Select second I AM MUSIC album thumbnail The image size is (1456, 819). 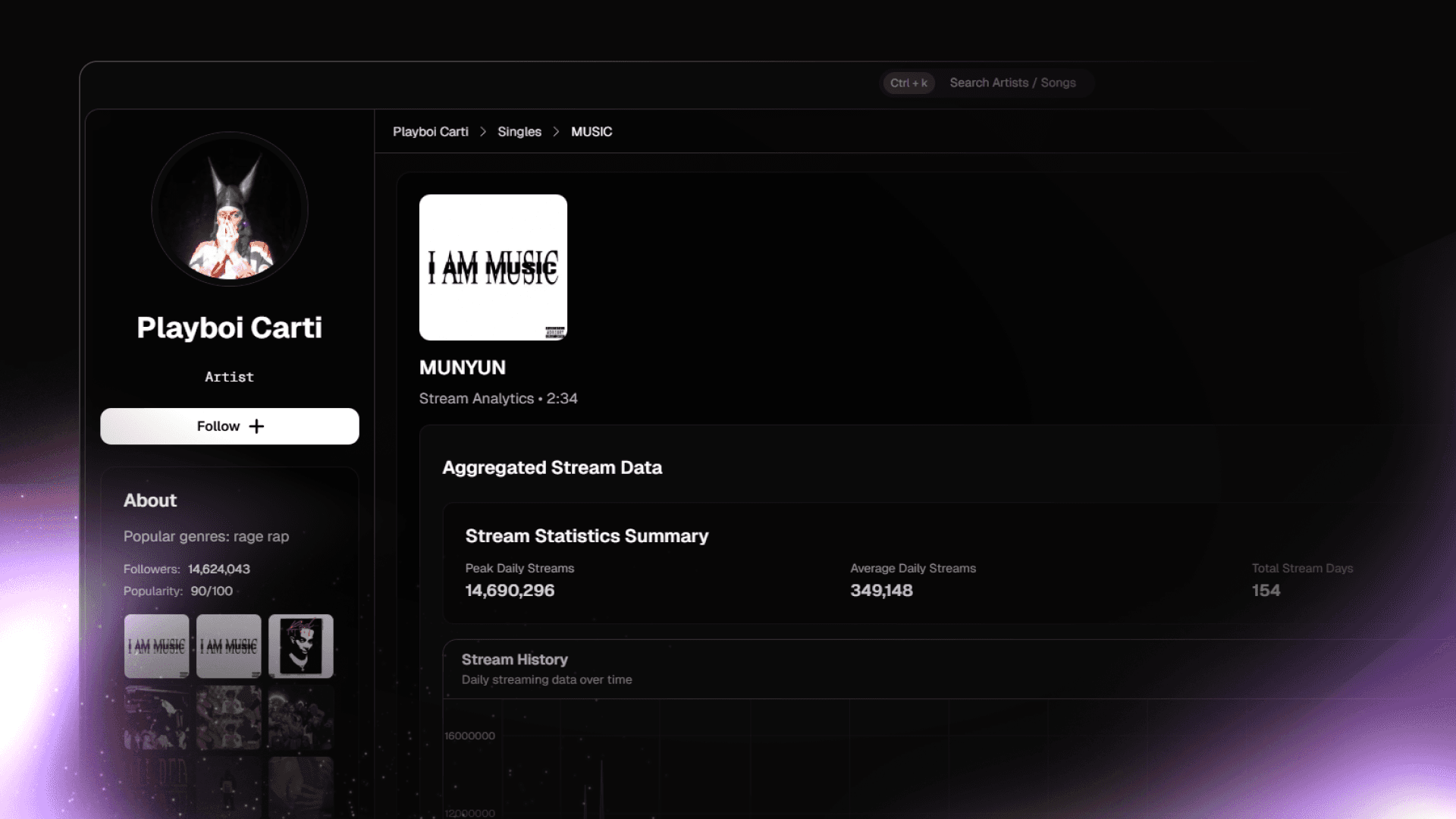click(x=228, y=646)
